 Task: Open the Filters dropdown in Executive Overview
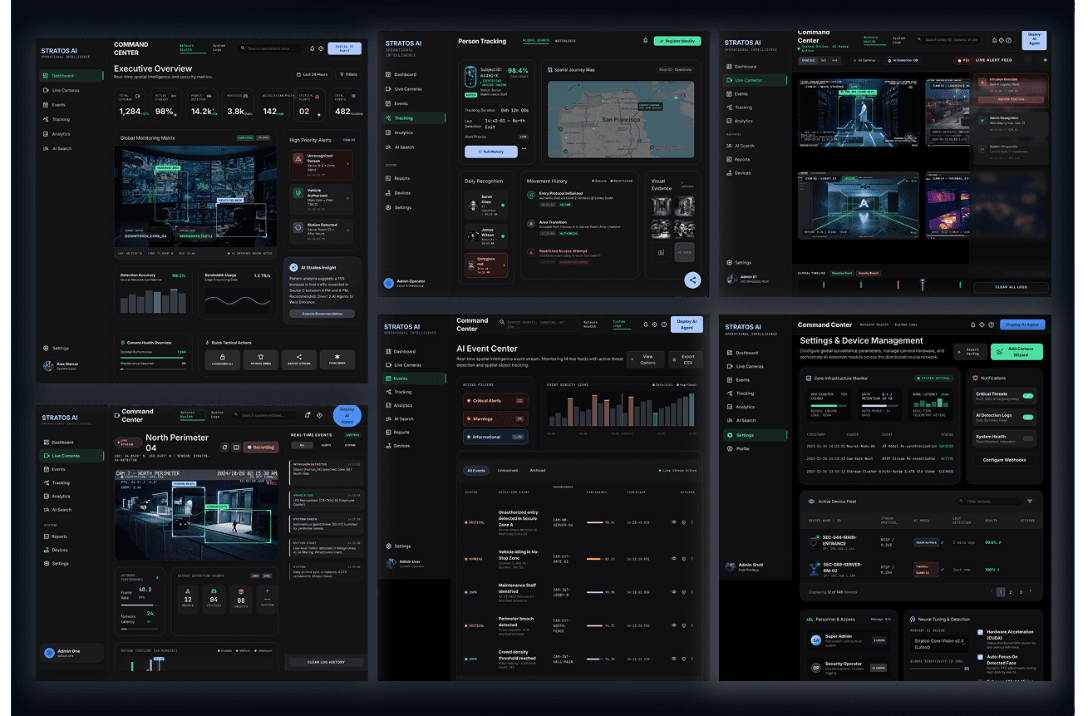click(x=348, y=74)
